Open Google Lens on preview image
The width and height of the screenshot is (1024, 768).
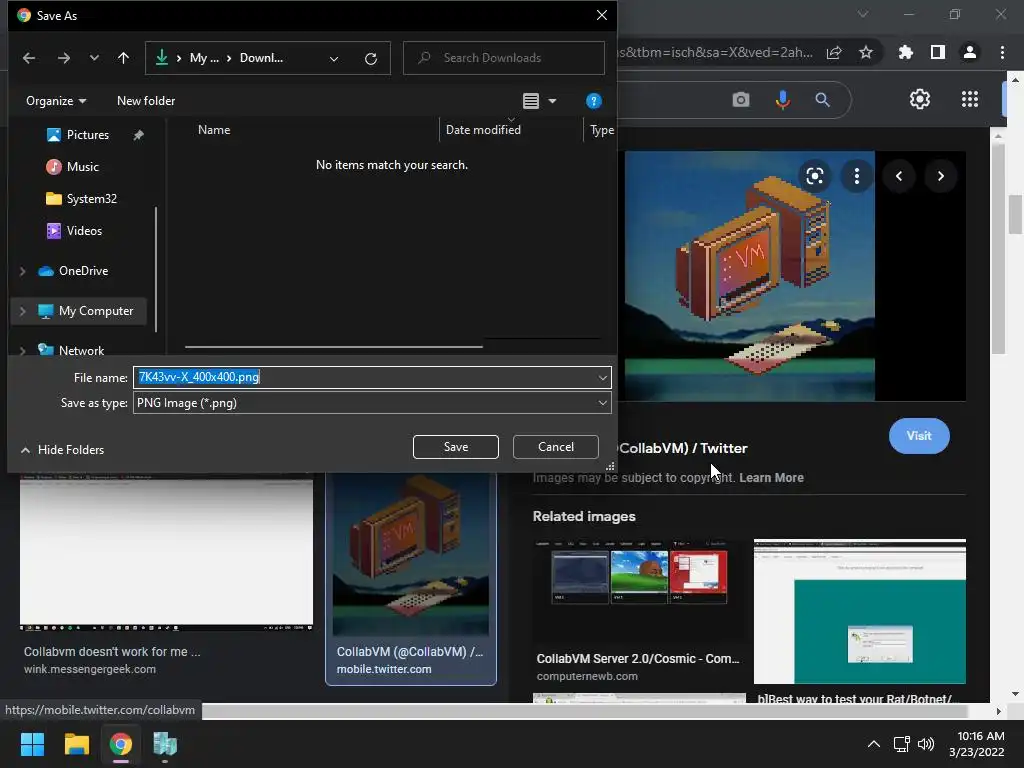pyautogui.click(x=814, y=176)
